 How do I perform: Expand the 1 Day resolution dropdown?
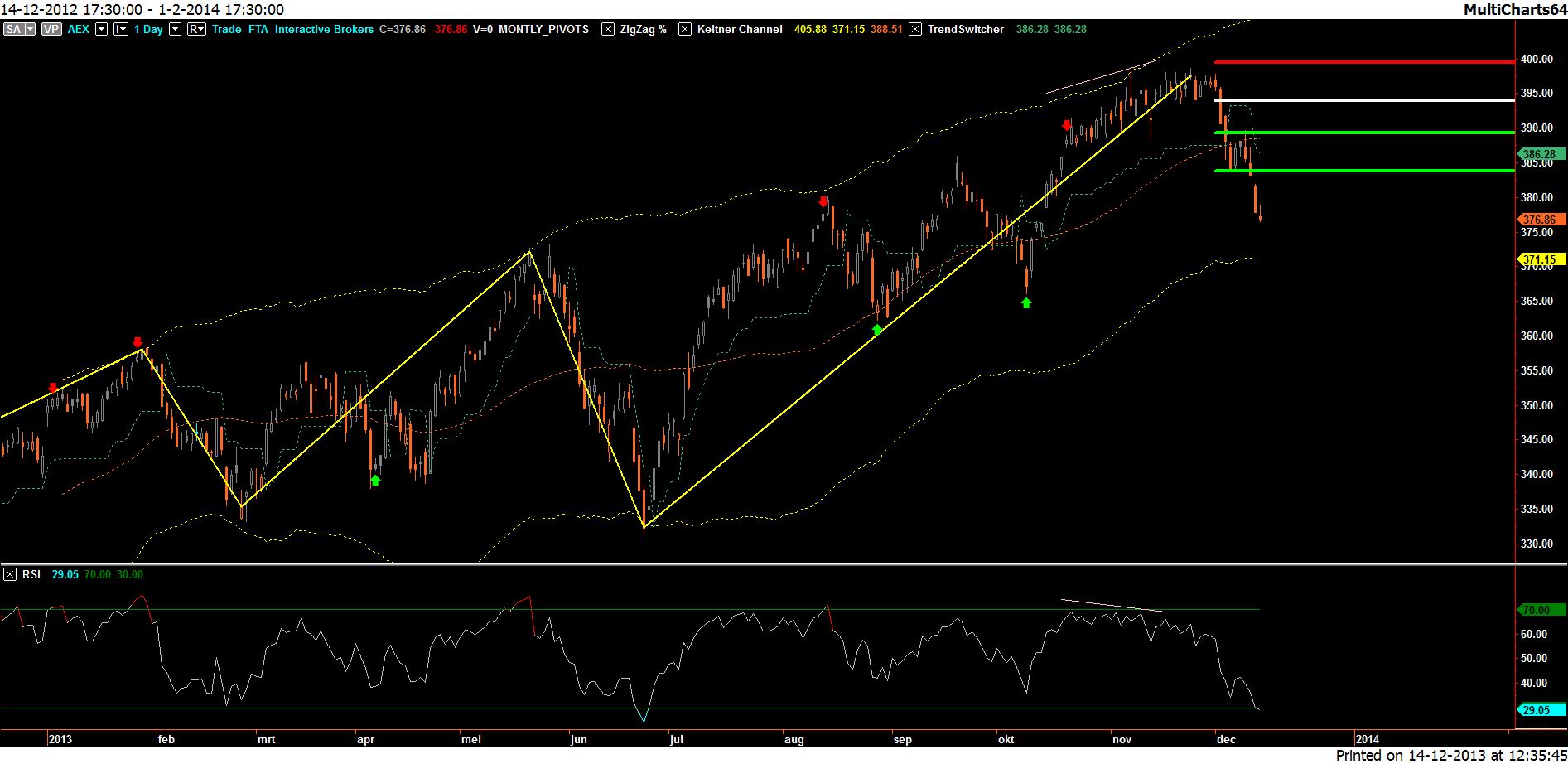175,29
